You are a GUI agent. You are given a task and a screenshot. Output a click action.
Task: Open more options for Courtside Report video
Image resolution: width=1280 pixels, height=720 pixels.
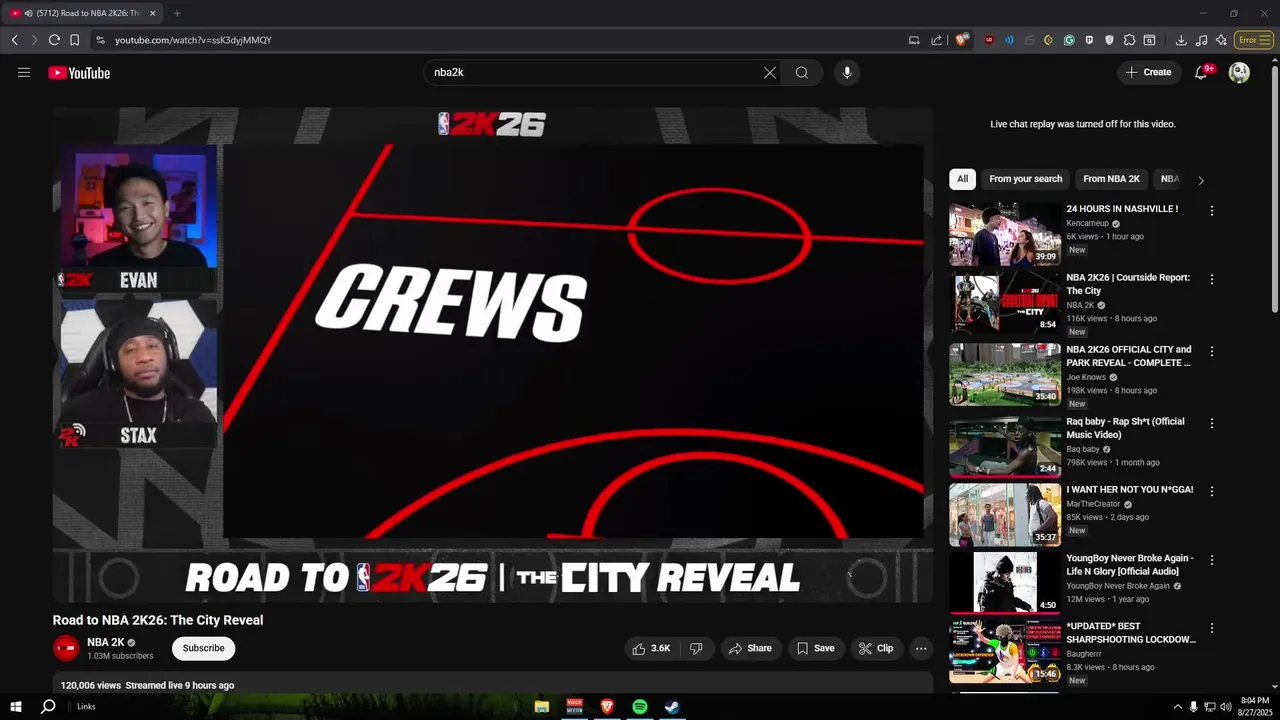pyautogui.click(x=1212, y=279)
